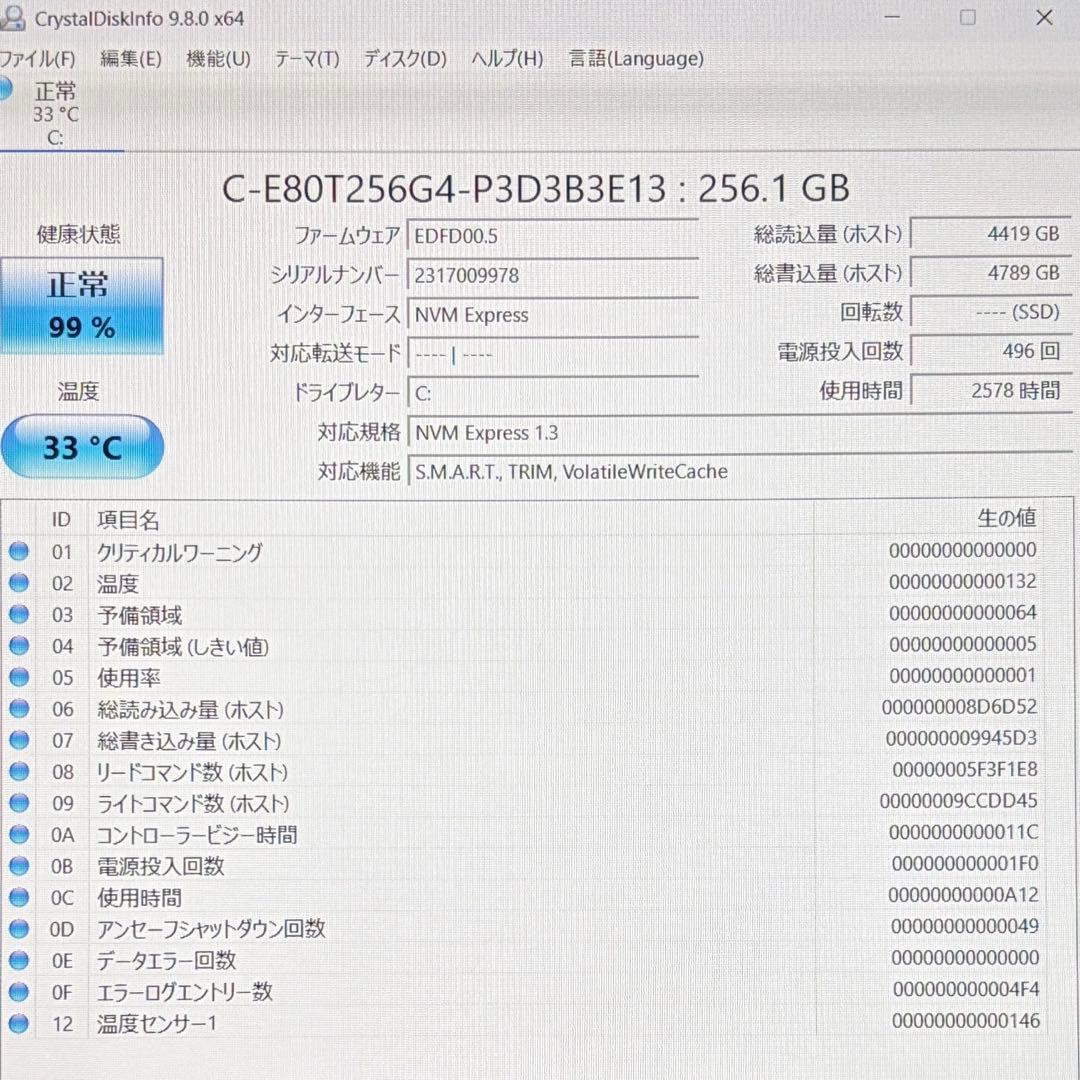
Task: Select the 総読み込み量 (ホスト) attribute name
Action: point(190,709)
